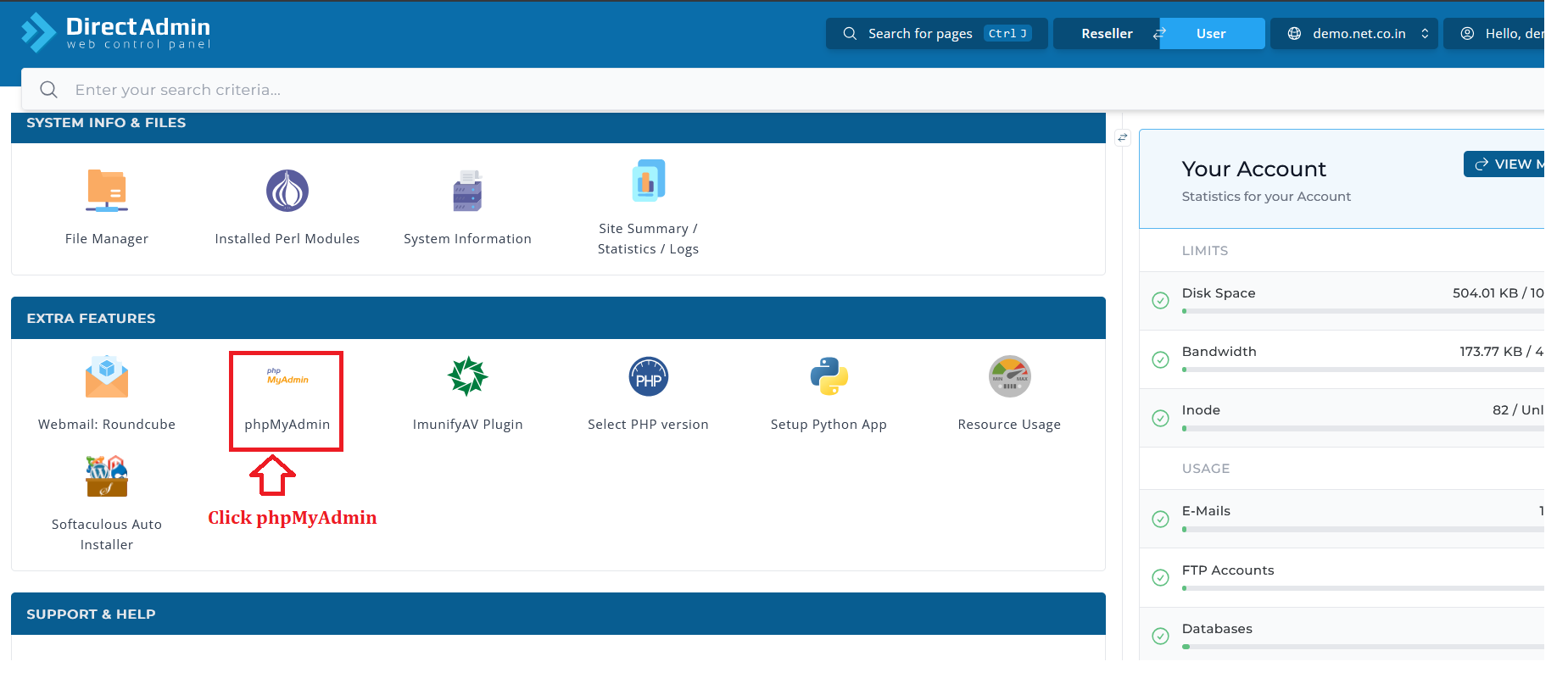Viewport: 1568px width, 684px height.
Task: Click the Disk Space usage bar
Action: [x=1363, y=311]
